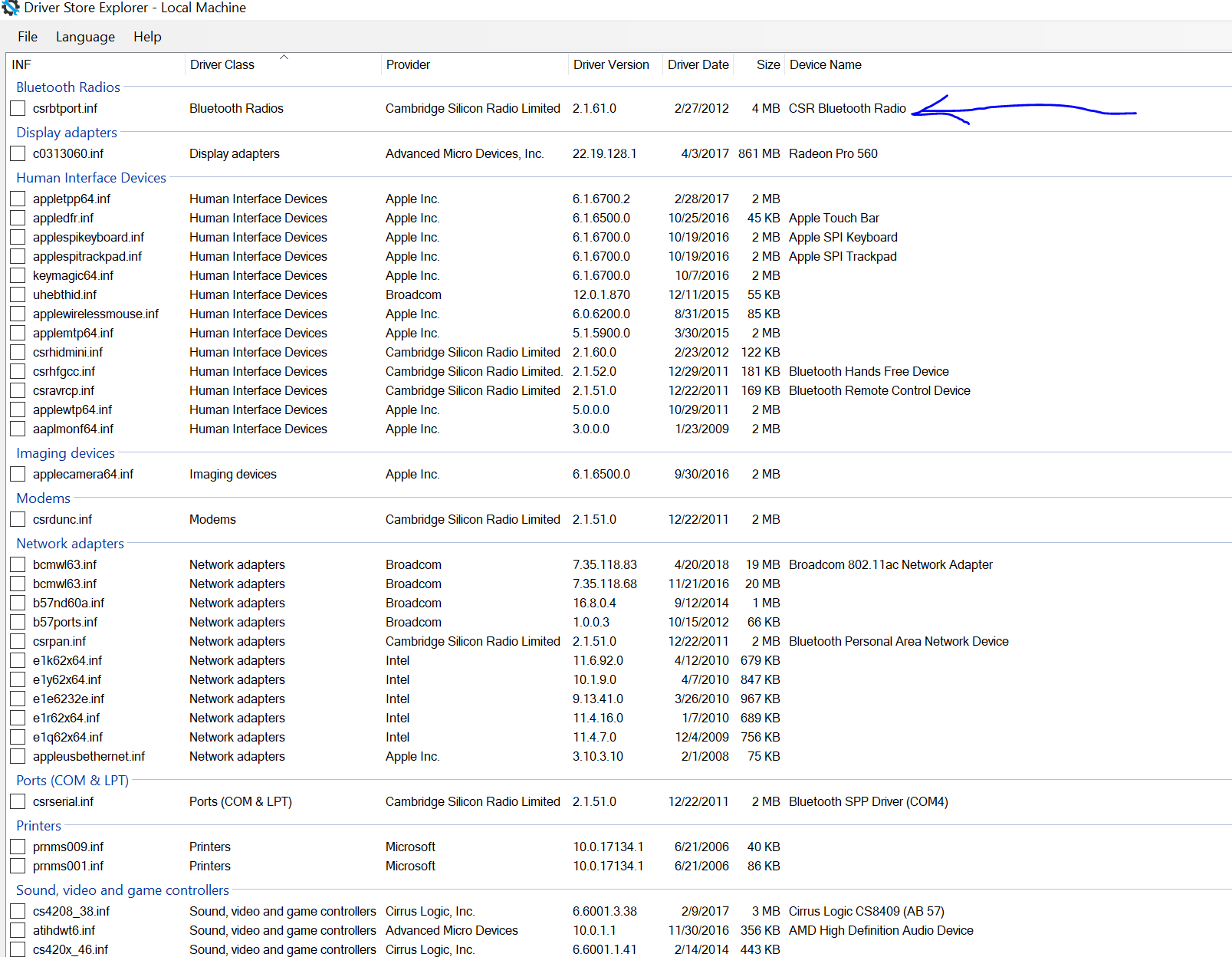Tick the prnms001.inf checkbox
This screenshot has height=957, width=1232.
pyautogui.click(x=18, y=867)
